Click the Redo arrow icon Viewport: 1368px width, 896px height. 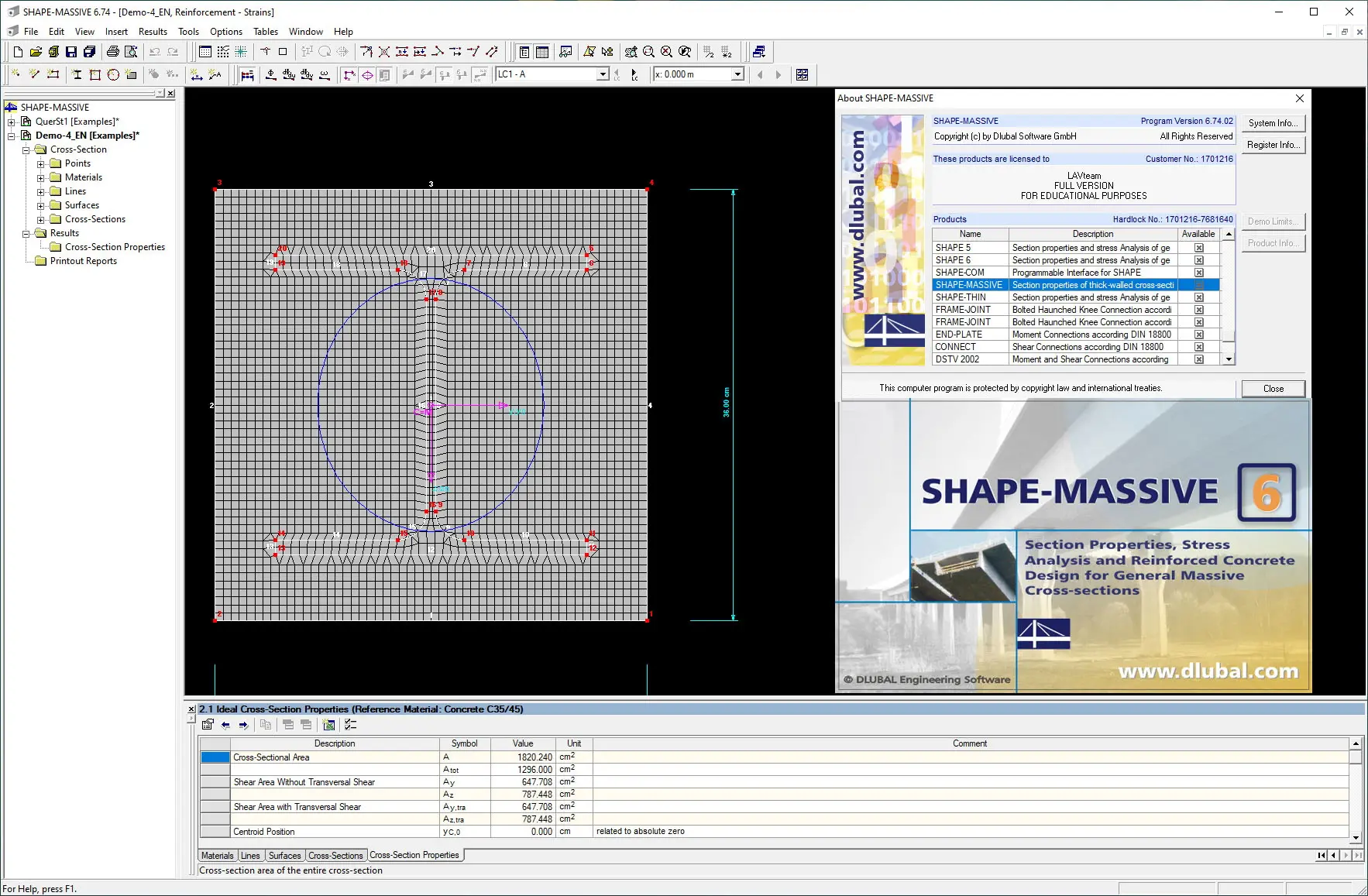point(173,52)
